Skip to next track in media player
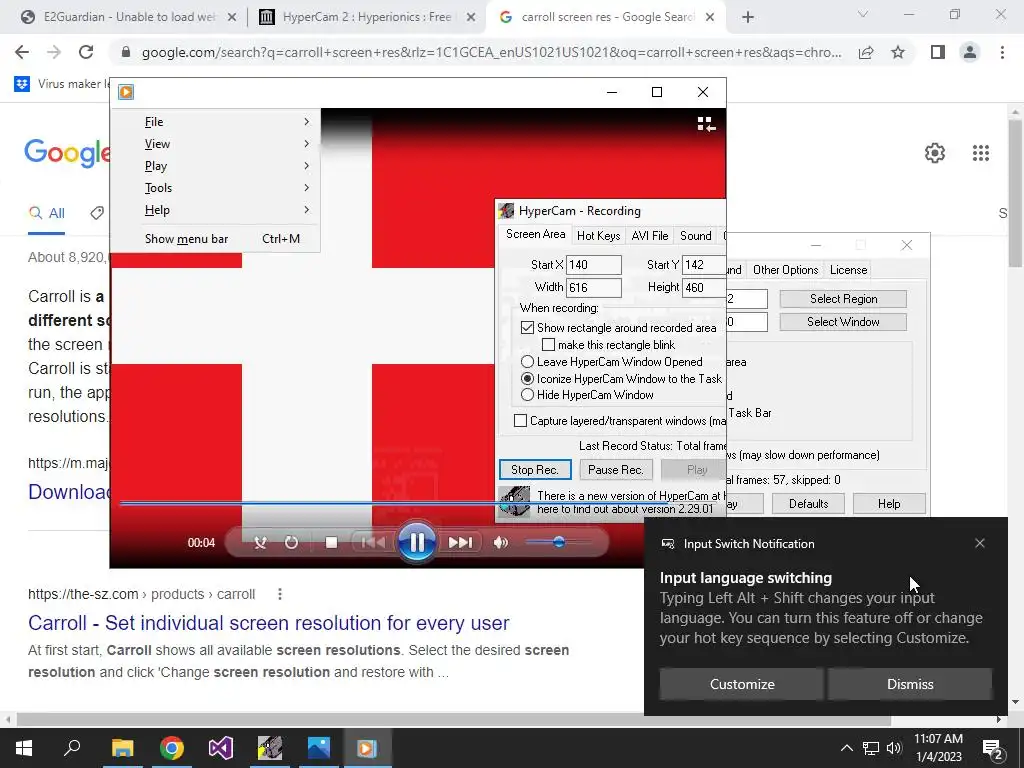This screenshot has width=1024, height=768. (x=460, y=542)
